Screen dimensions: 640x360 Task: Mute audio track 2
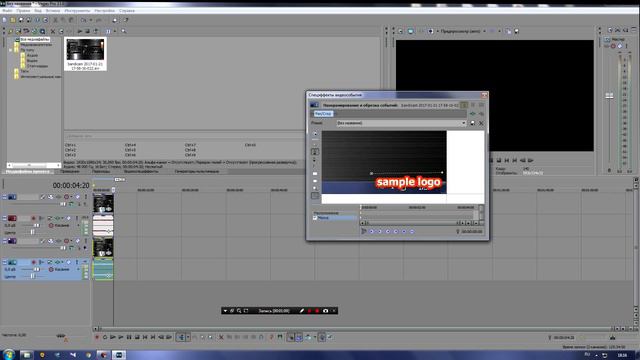[x=69, y=218]
